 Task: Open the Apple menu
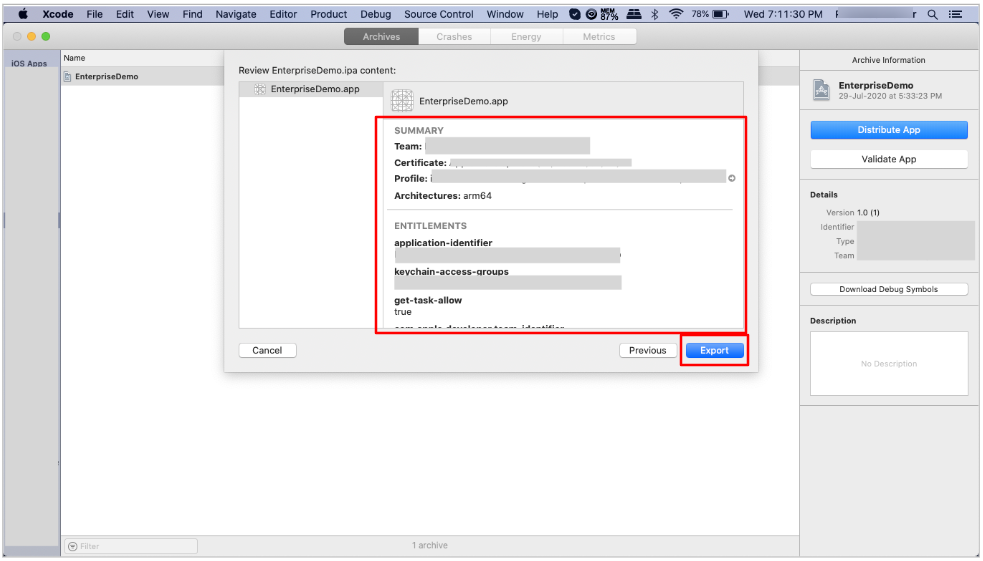click(23, 14)
